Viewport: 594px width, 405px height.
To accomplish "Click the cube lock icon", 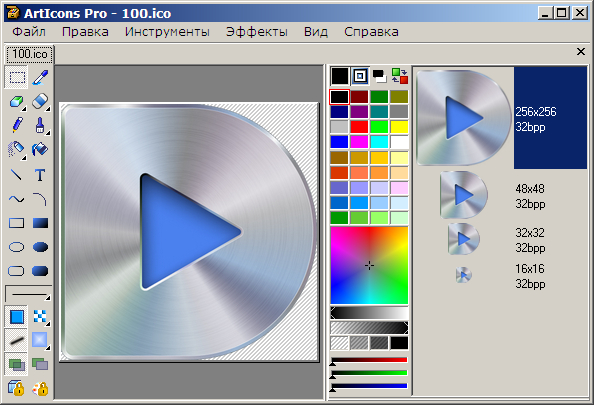I will pos(16,388).
